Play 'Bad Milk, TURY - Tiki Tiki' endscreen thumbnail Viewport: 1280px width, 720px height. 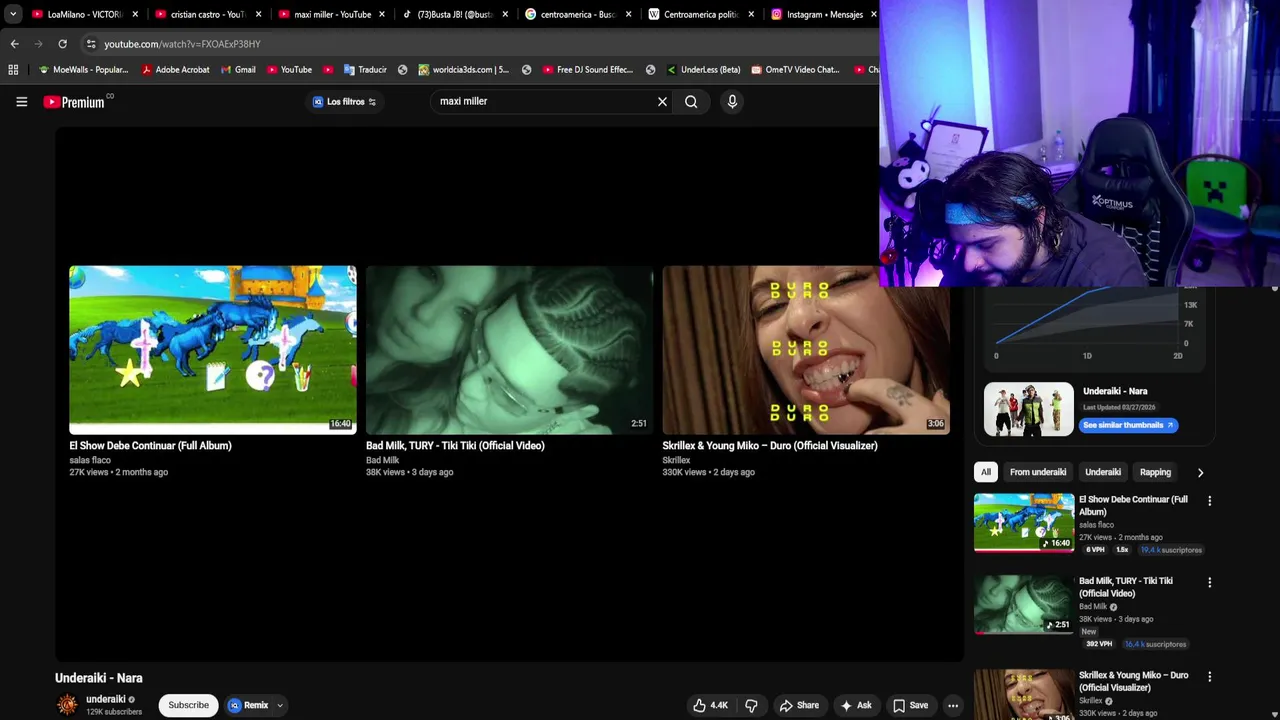click(509, 349)
